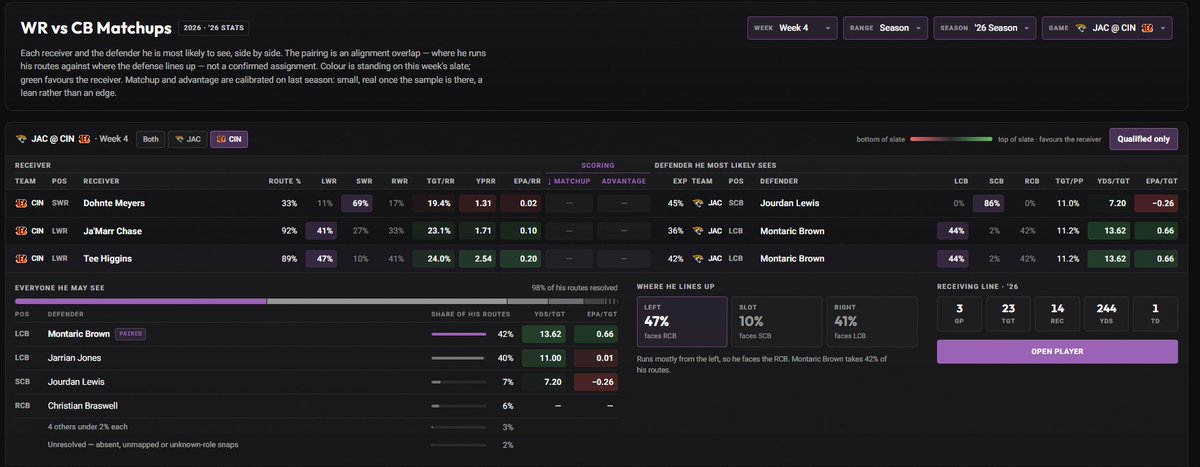The width and height of the screenshot is (1200, 467).
Task: Click the Jaguars logo in panel header
Action: click(21, 140)
